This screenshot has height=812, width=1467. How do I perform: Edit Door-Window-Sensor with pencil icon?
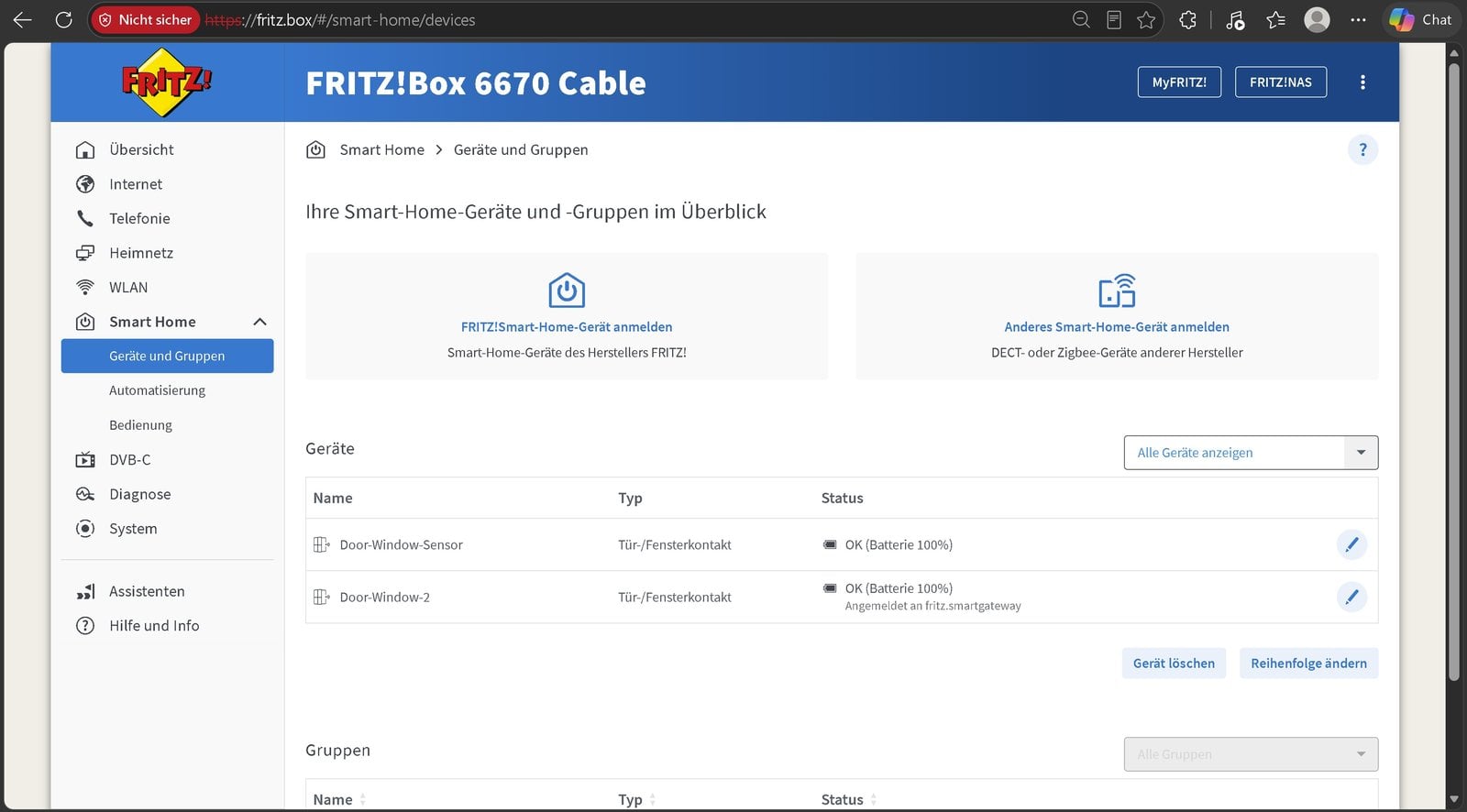(1351, 544)
